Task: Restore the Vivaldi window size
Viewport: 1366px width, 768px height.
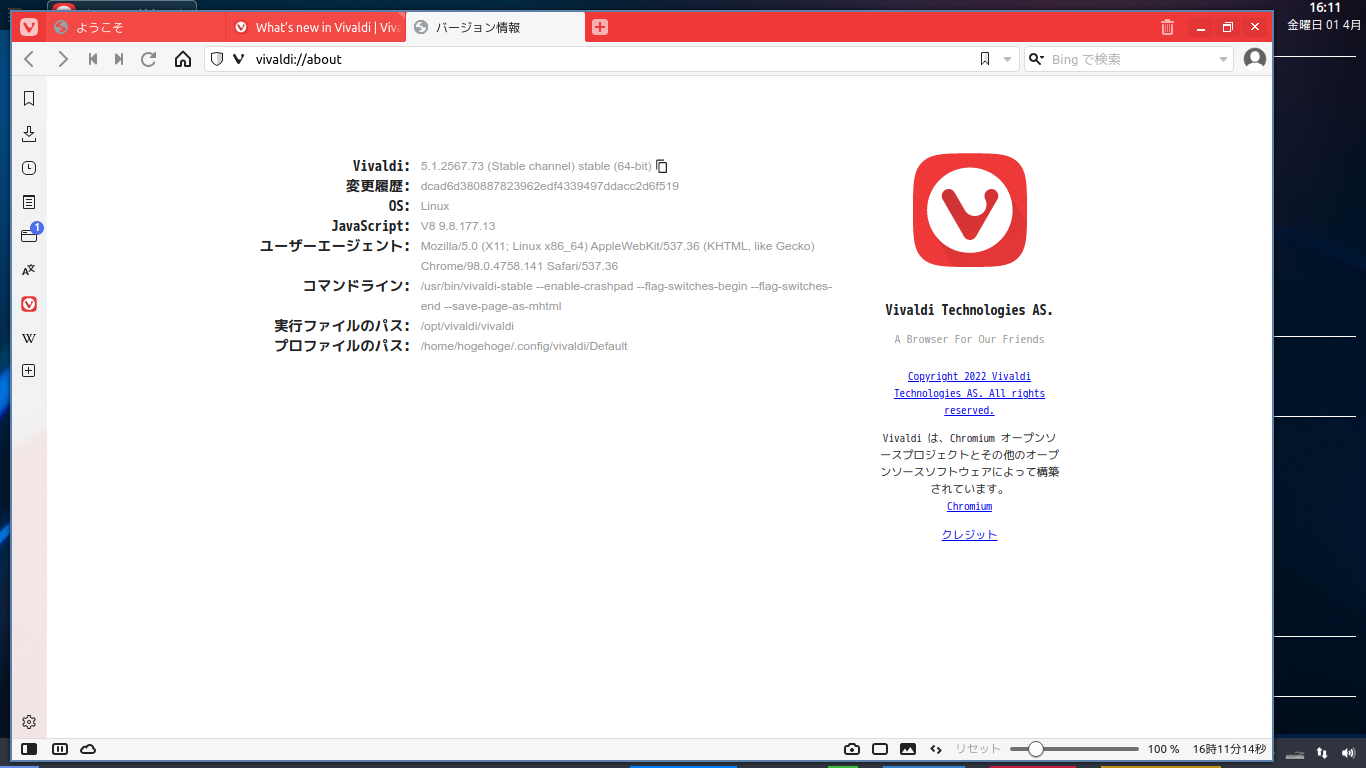Action: point(1228,27)
